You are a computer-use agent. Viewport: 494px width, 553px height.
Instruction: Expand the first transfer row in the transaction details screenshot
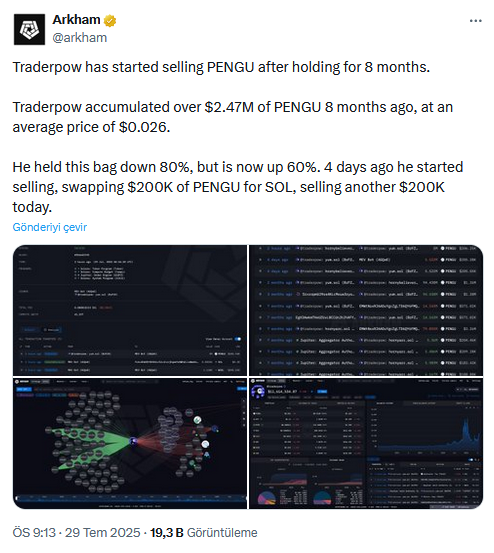[22, 353]
